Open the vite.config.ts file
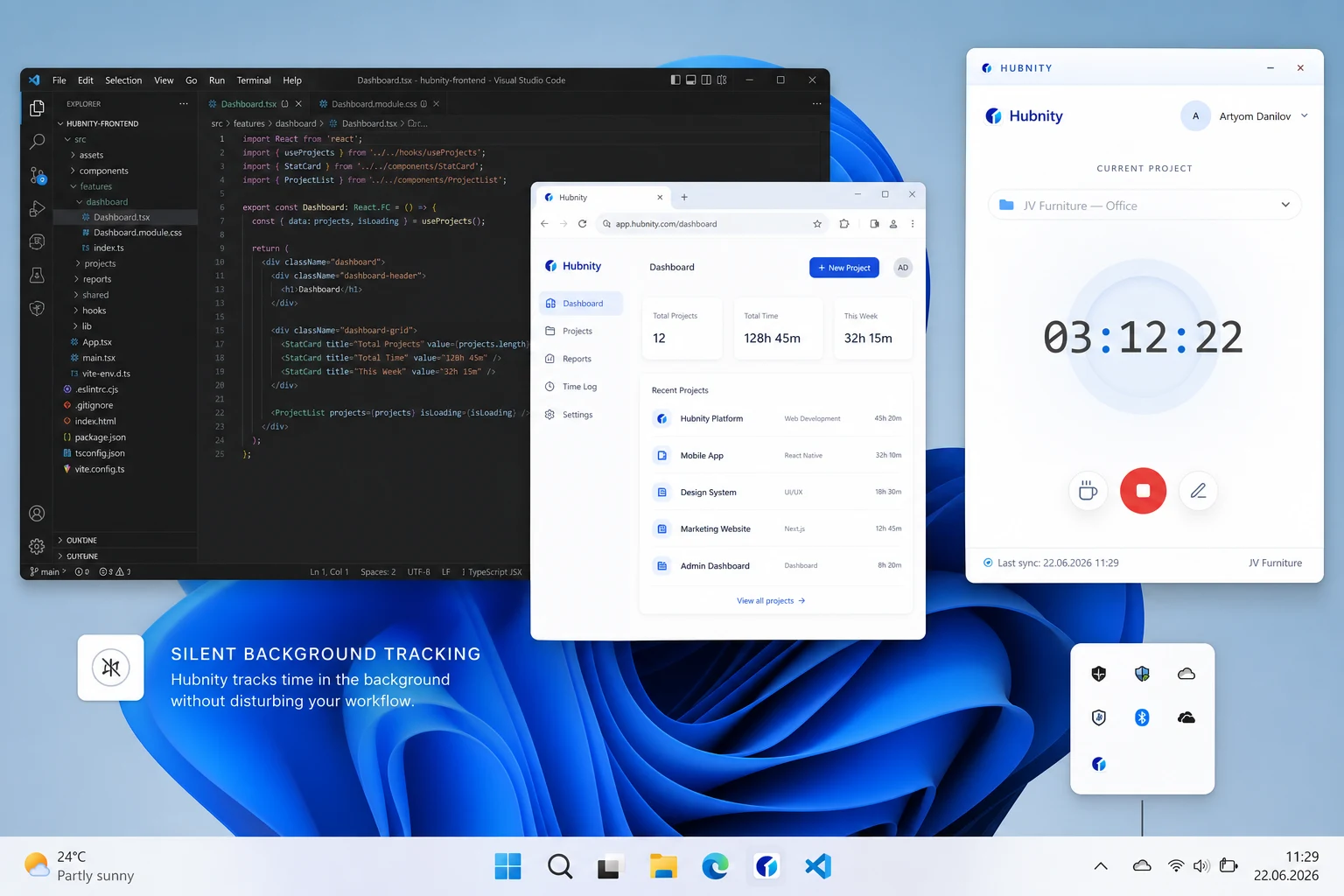The width and height of the screenshot is (1344, 896). pyautogui.click(x=99, y=469)
